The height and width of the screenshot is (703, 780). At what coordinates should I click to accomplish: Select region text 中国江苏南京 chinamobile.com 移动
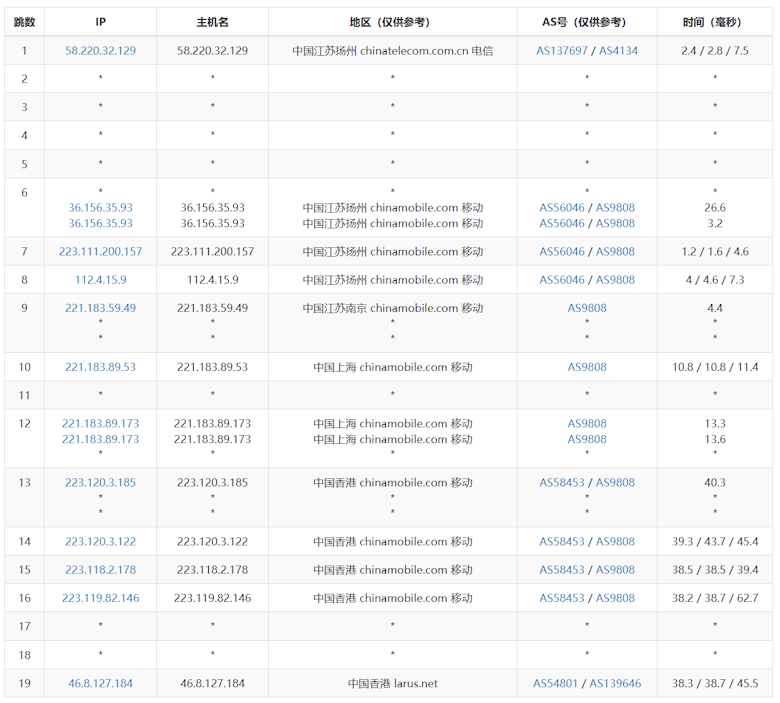pyautogui.click(x=392, y=308)
